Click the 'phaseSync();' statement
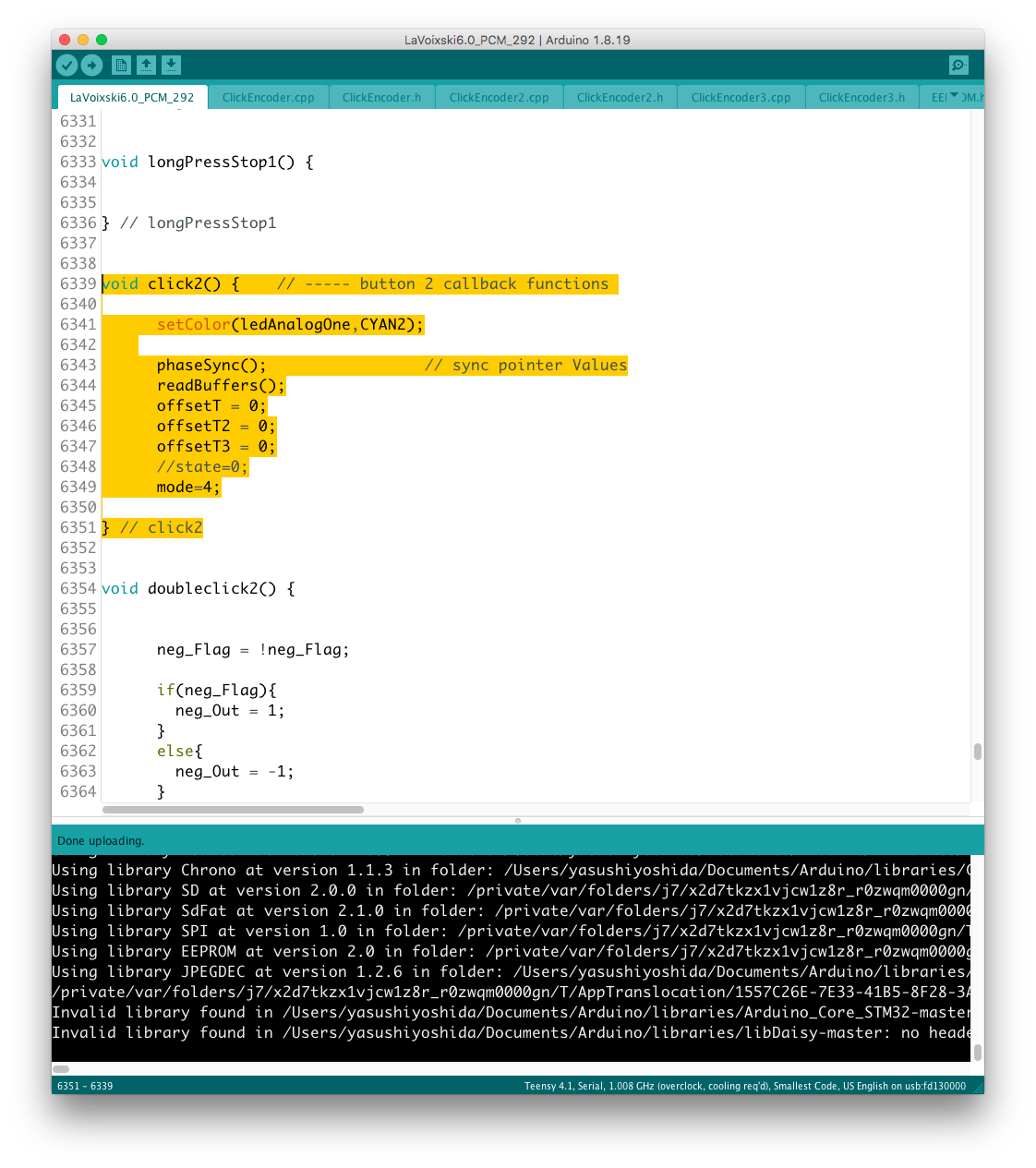Viewport: 1036px width, 1168px height. coord(211,365)
